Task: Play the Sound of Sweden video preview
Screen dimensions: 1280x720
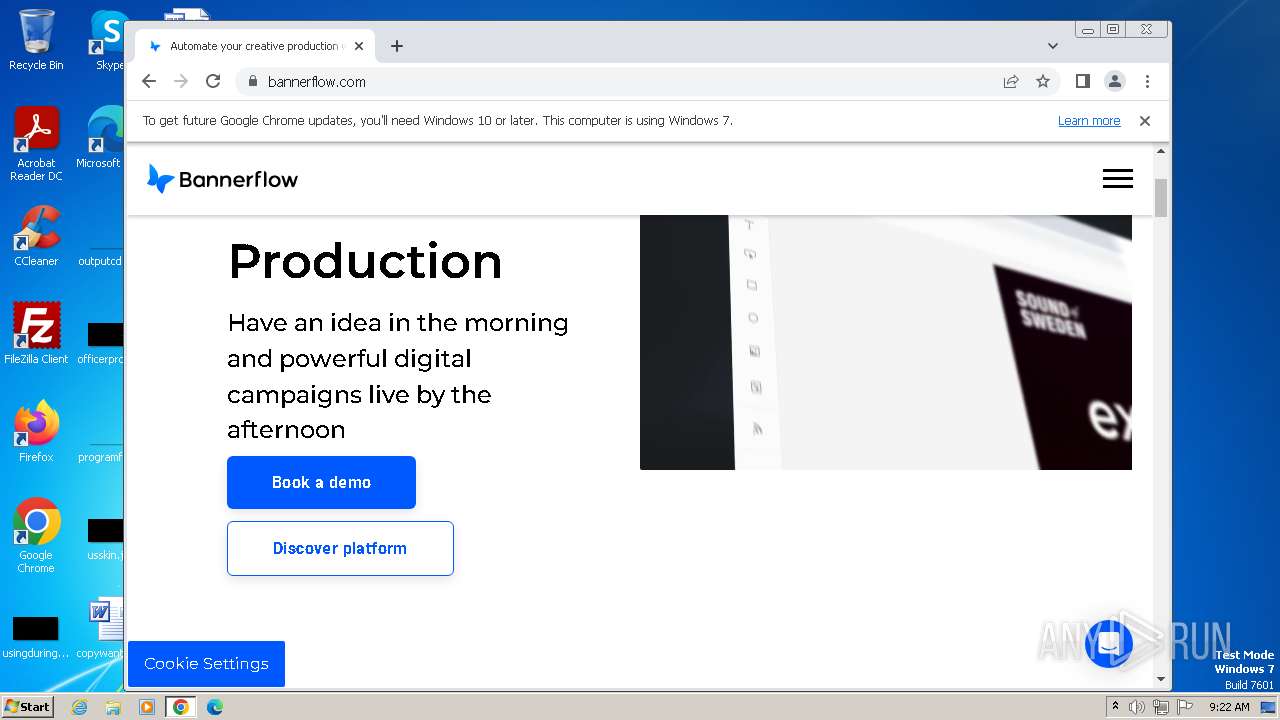Action: pyautogui.click(x=886, y=342)
